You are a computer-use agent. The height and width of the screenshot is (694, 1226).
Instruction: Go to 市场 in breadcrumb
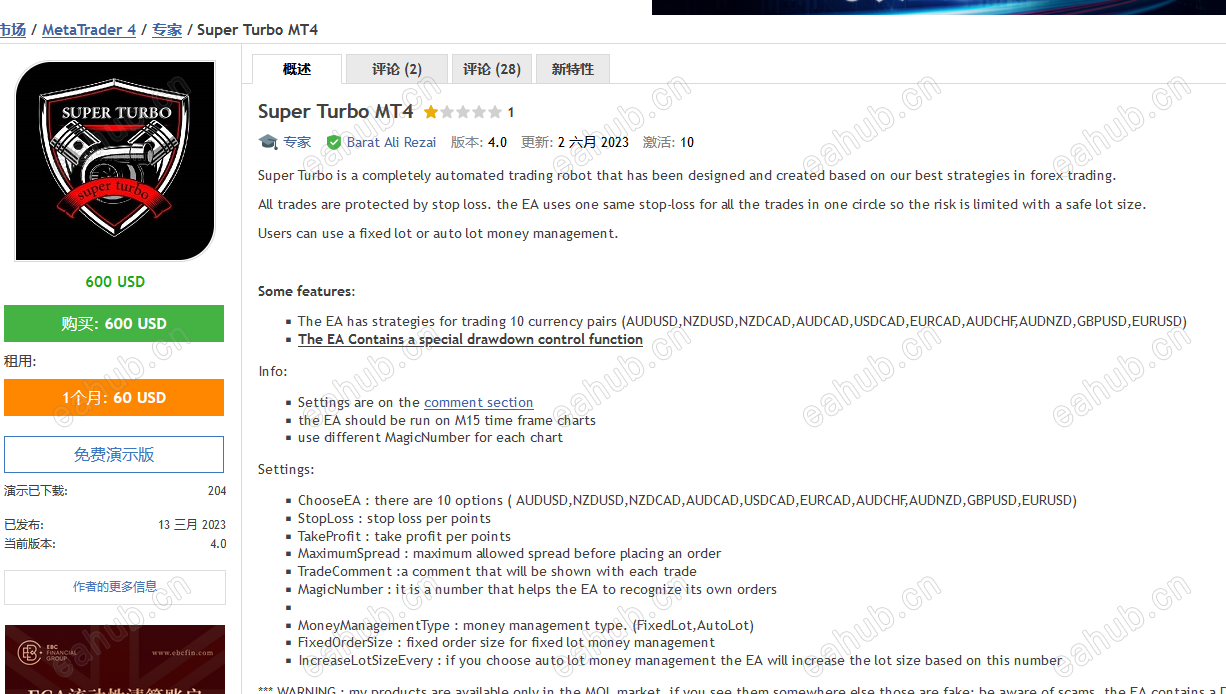click(12, 30)
